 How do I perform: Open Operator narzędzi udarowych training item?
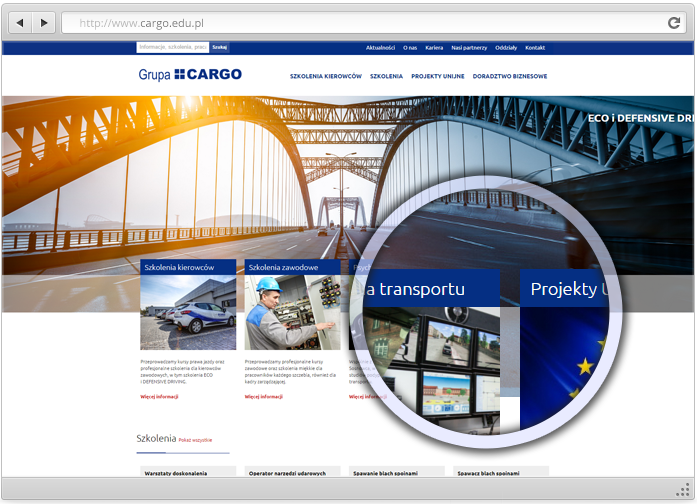[x=292, y=472]
